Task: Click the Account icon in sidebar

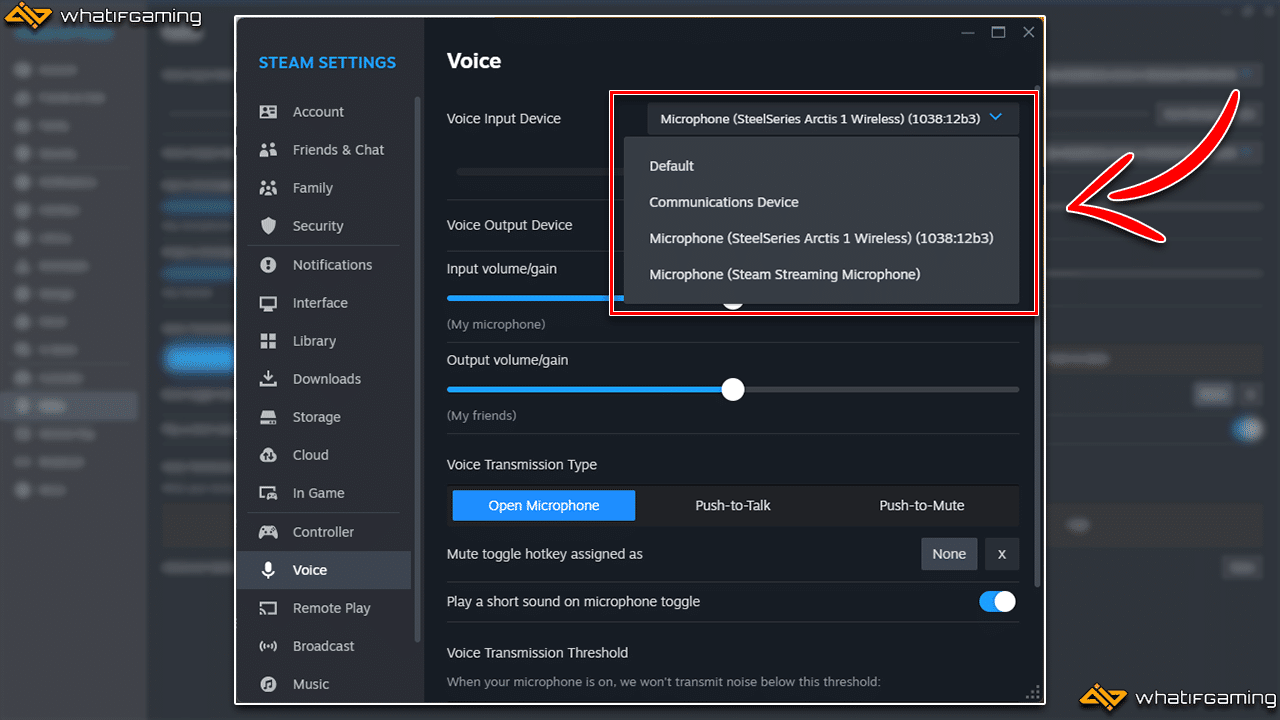Action: pos(268,112)
